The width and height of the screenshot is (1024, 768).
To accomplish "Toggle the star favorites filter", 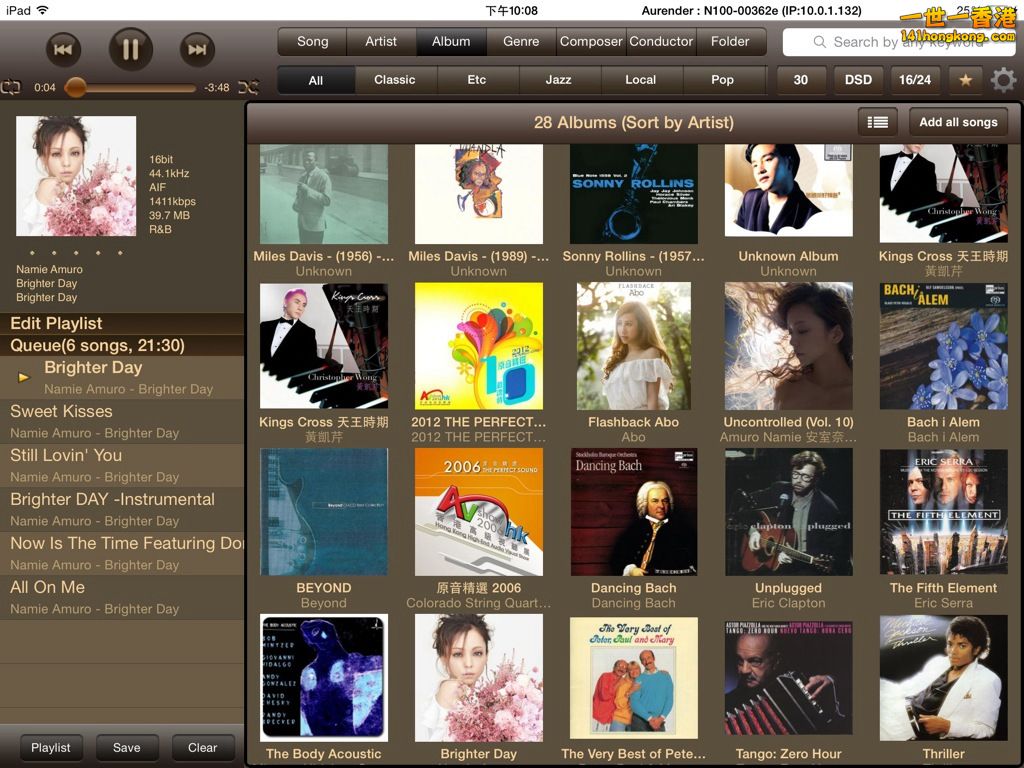I will click(x=965, y=80).
